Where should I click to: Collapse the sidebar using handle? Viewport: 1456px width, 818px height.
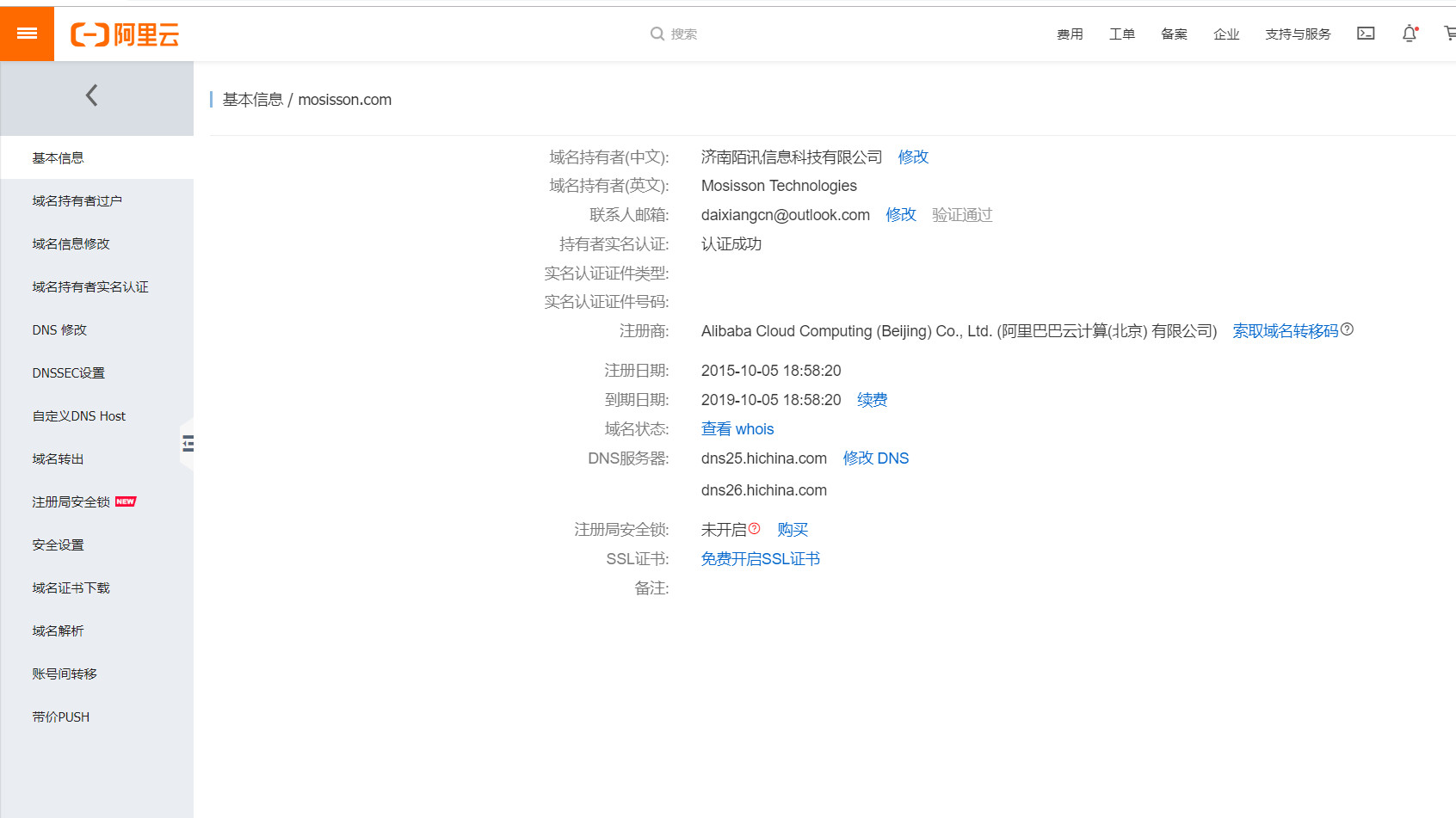(x=187, y=444)
